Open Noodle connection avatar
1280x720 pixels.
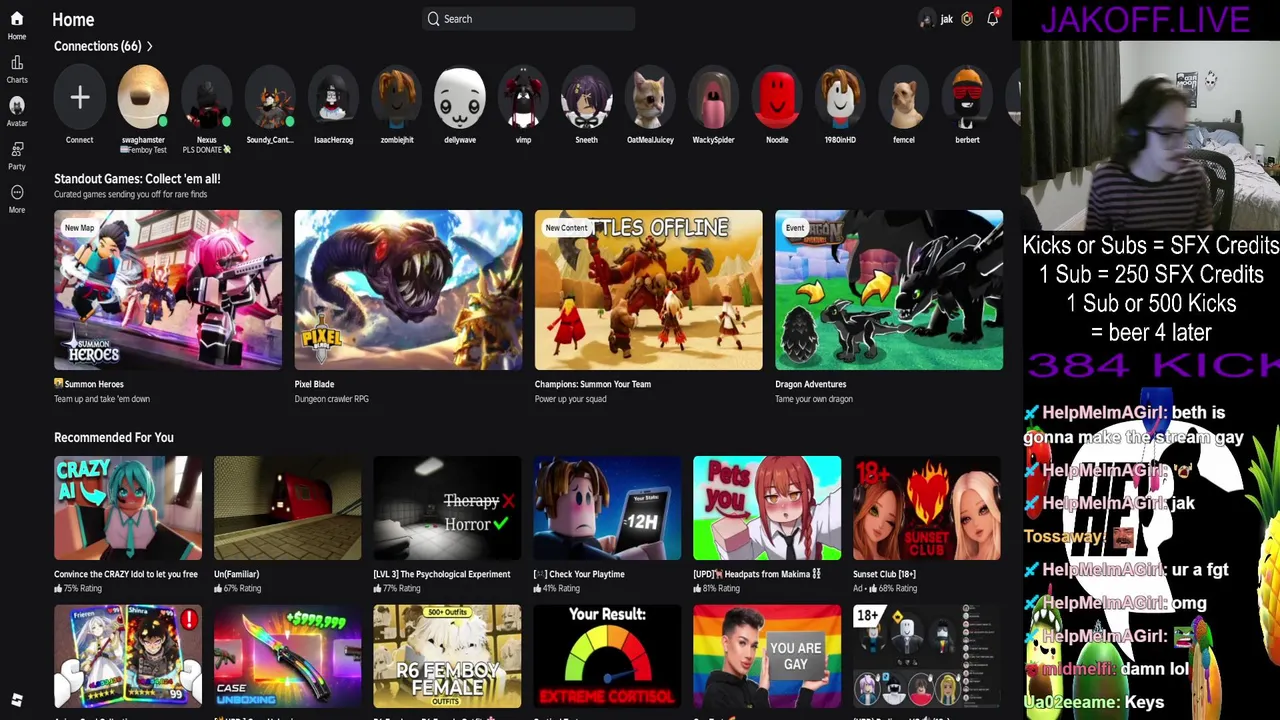777,97
